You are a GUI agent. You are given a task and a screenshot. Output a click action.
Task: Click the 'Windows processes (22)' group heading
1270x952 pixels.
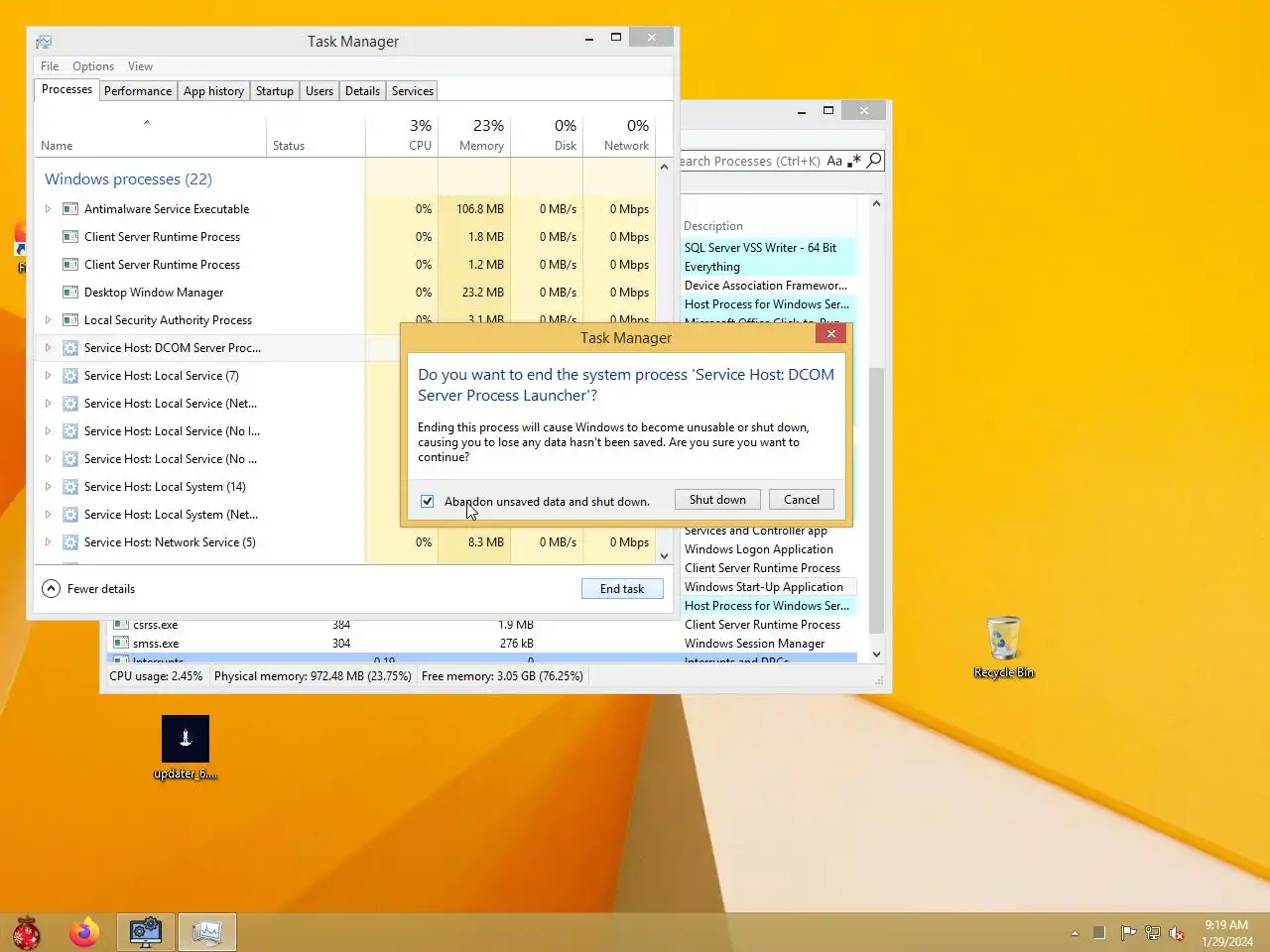128,179
